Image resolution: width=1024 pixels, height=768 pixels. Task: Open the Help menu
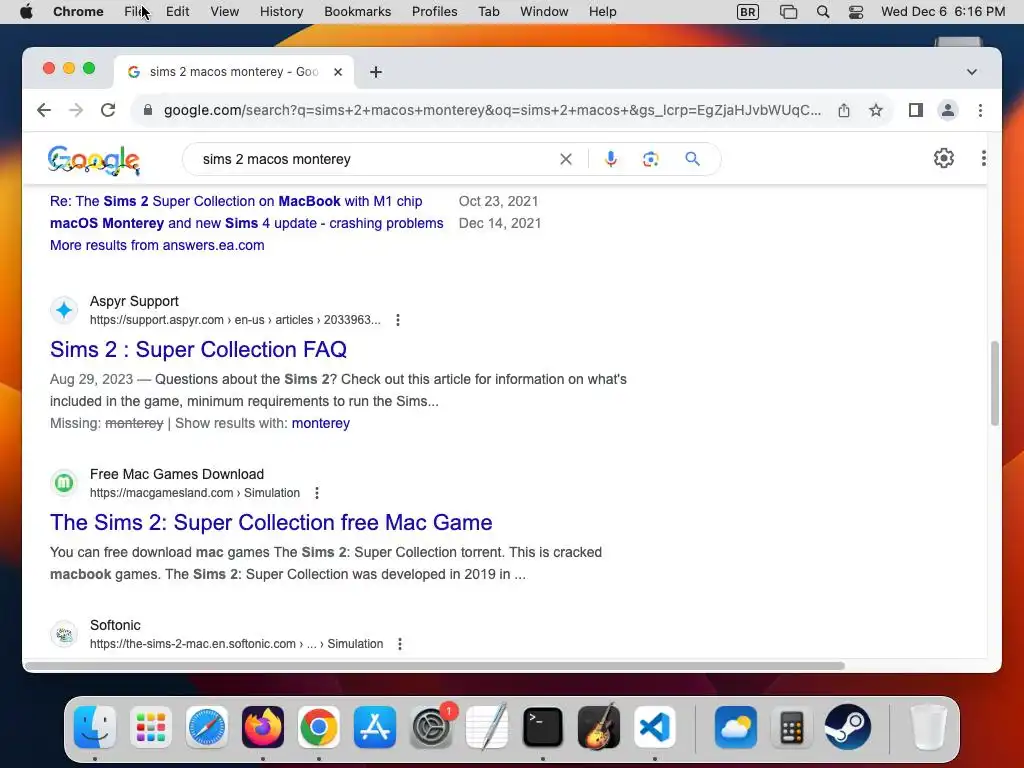(602, 12)
